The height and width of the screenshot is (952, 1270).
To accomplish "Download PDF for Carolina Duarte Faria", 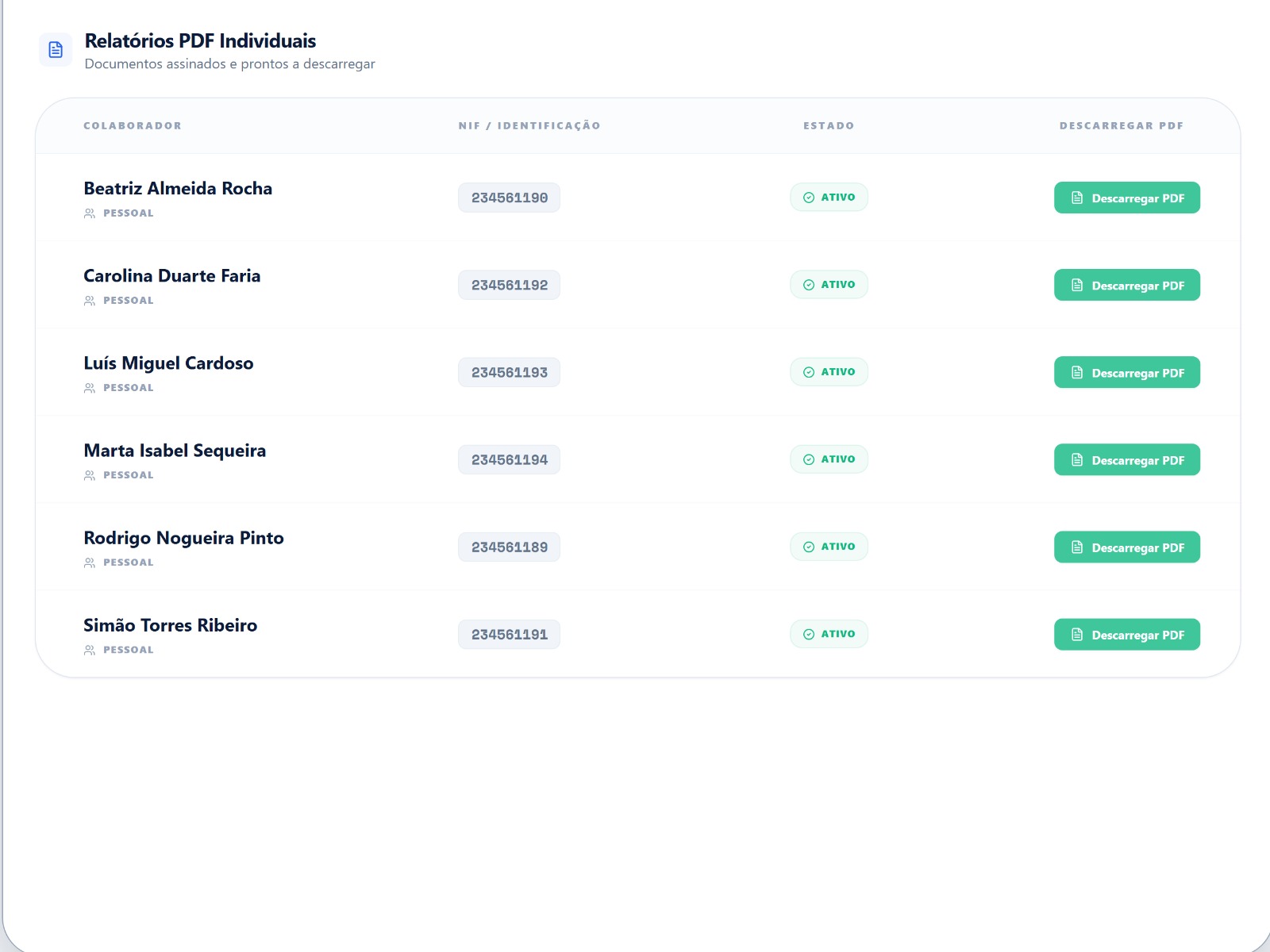I will coord(1126,285).
